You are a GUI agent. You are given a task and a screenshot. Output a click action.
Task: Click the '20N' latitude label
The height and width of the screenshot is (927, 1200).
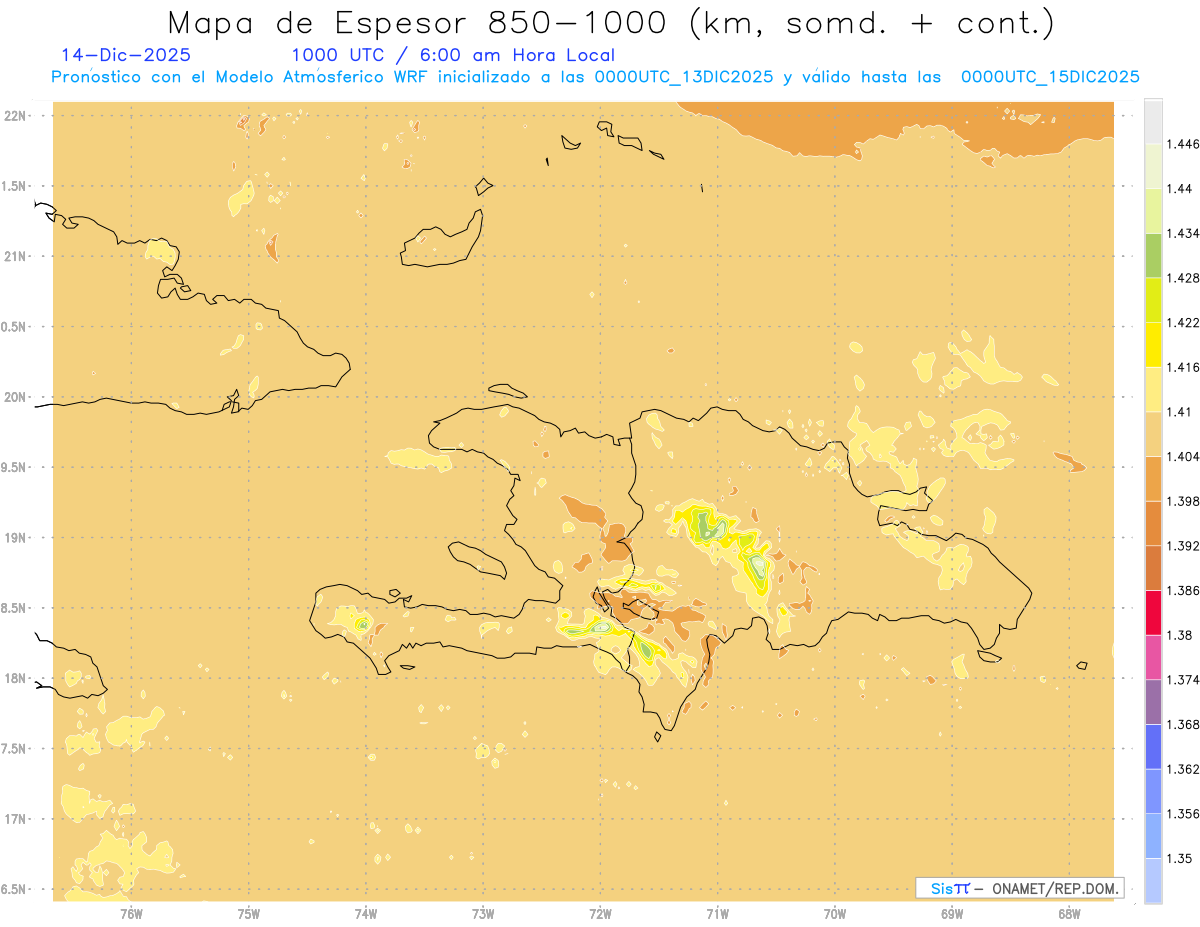click(x=16, y=397)
